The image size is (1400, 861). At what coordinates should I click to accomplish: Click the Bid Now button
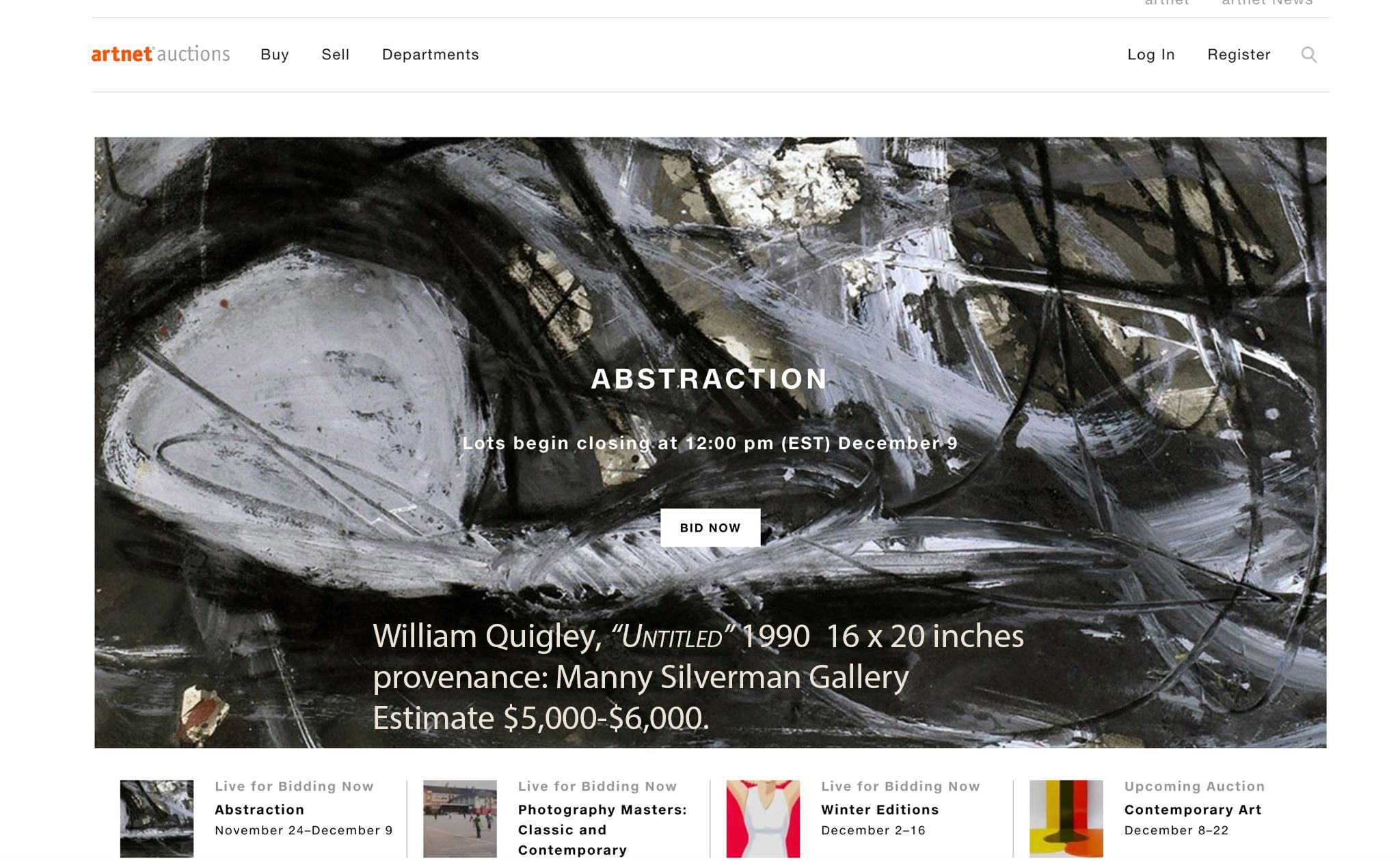pos(710,528)
